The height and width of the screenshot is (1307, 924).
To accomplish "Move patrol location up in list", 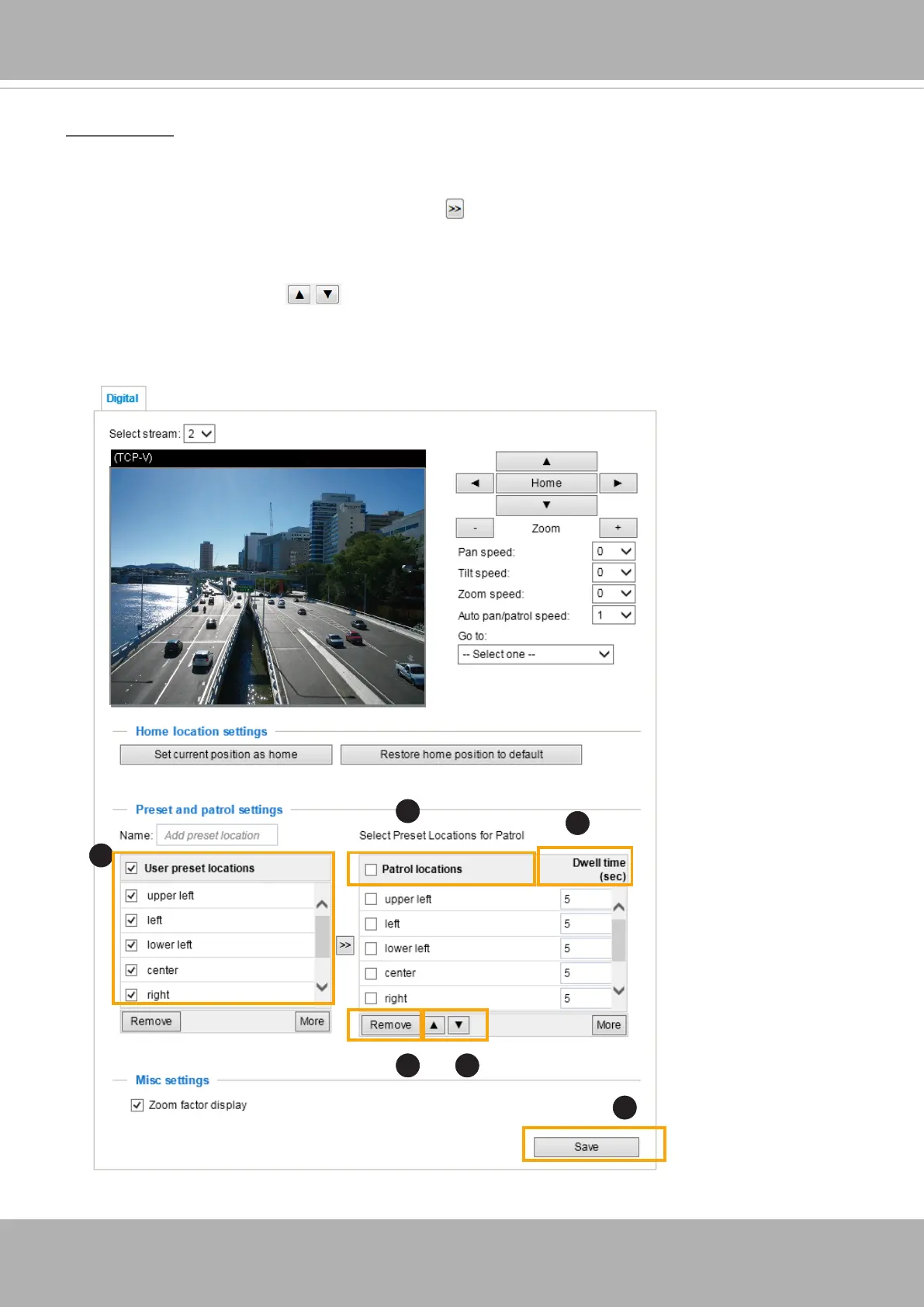I will tap(434, 1025).
